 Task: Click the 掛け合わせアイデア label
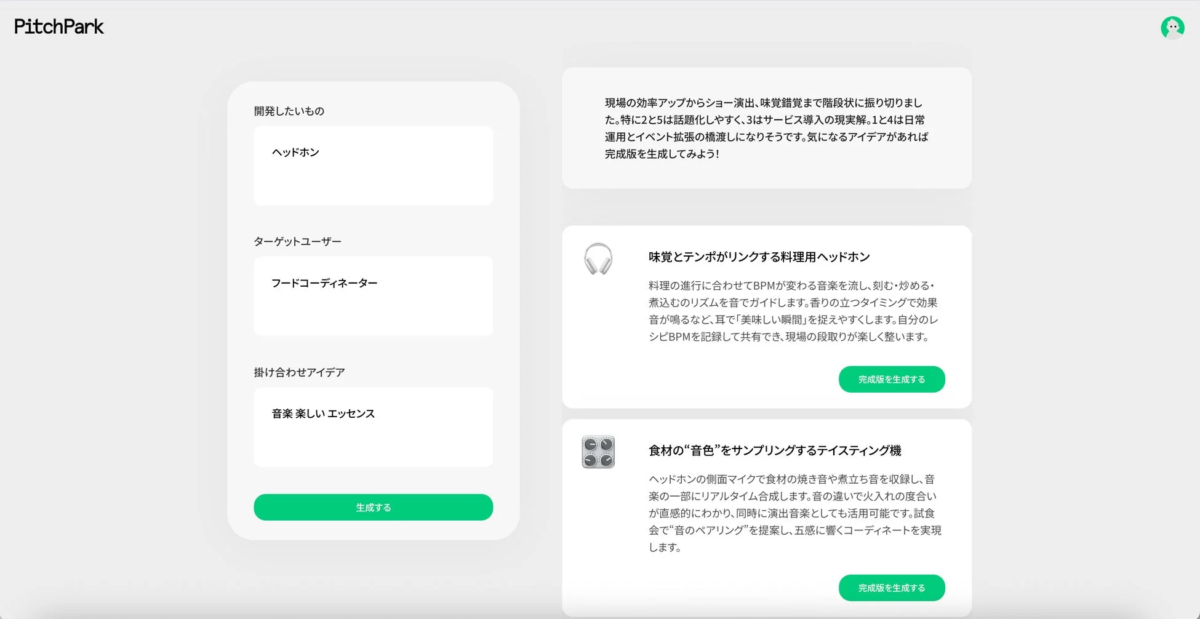(x=295, y=370)
